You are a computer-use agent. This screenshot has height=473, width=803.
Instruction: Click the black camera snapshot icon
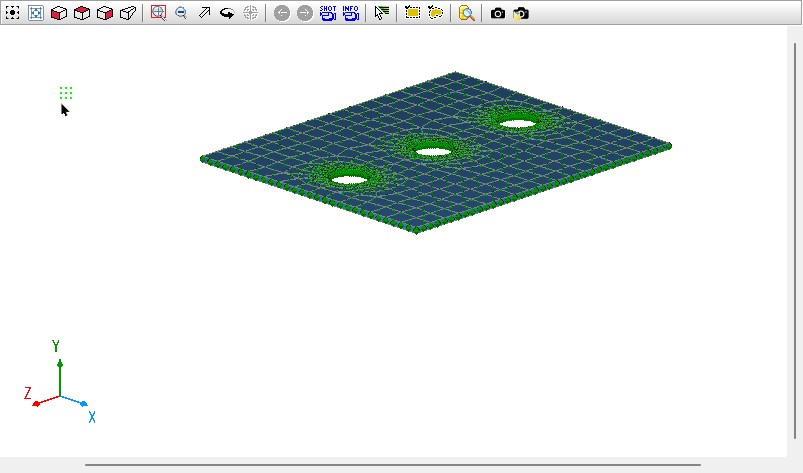tap(498, 13)
